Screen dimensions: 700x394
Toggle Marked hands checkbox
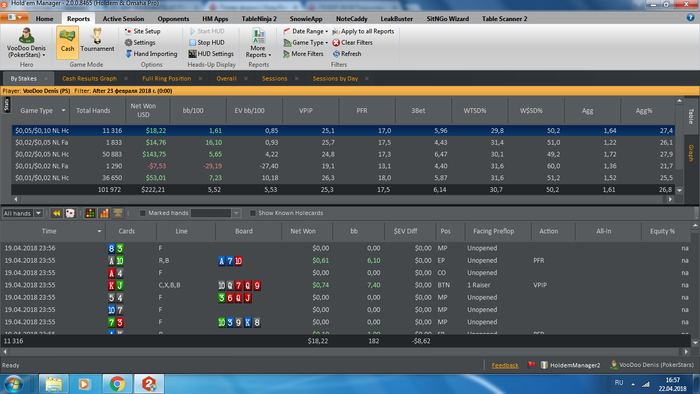pyautogui.click(x=143, y=213)
